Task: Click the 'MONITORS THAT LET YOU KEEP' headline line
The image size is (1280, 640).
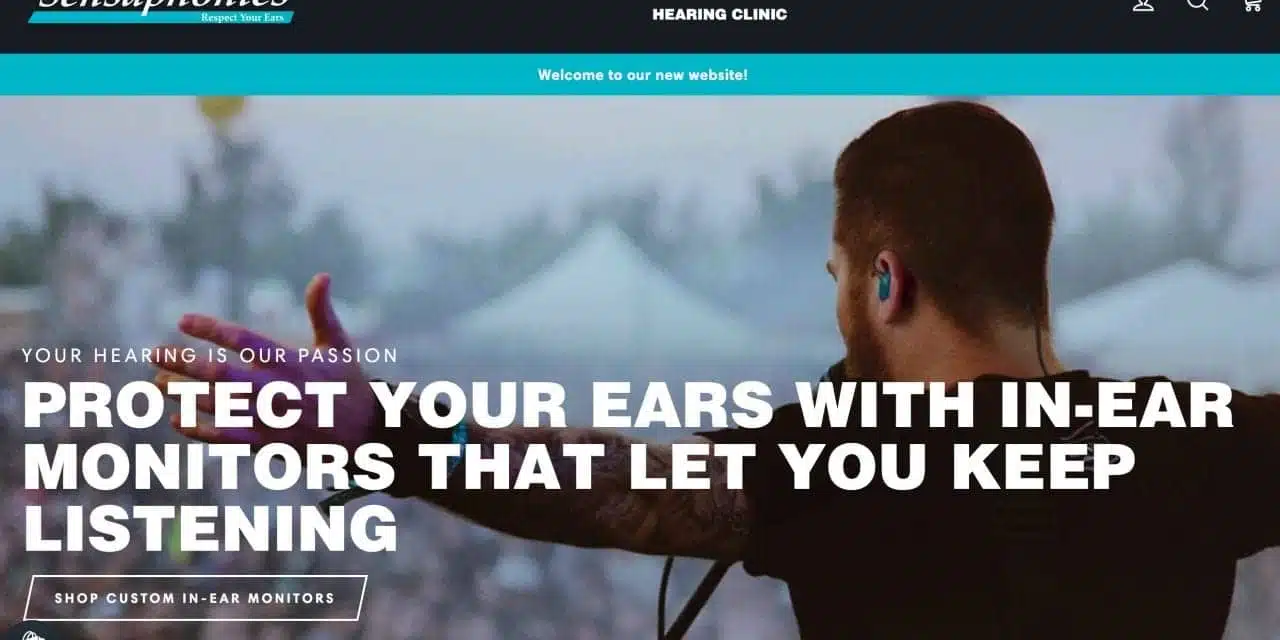Action: (x=579, y=467)
